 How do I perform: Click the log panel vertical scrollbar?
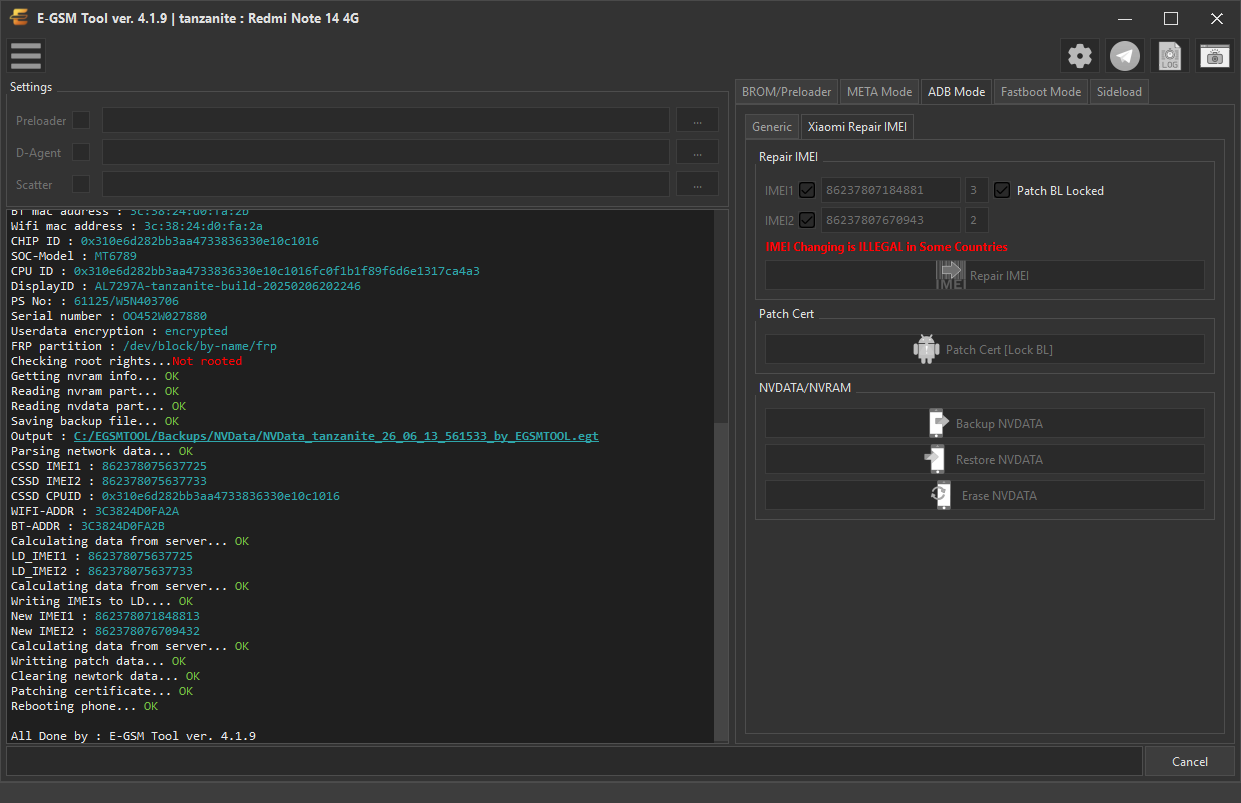click(722, 580)
